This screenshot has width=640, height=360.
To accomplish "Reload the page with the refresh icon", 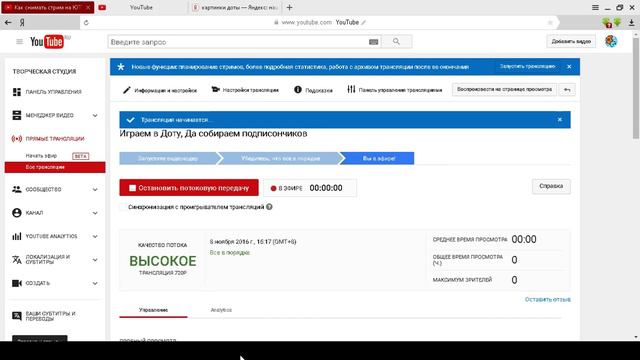I will point(86,22).
